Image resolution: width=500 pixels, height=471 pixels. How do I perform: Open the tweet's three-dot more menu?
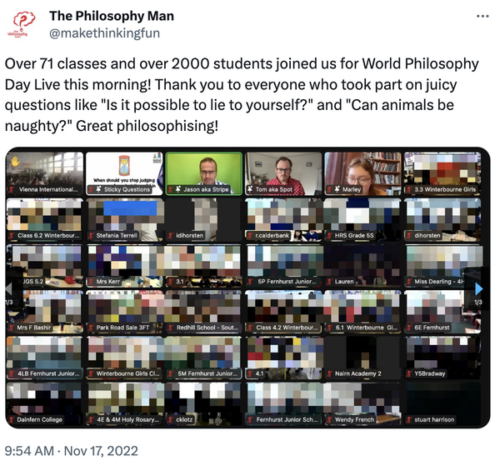tap(482, 16)
